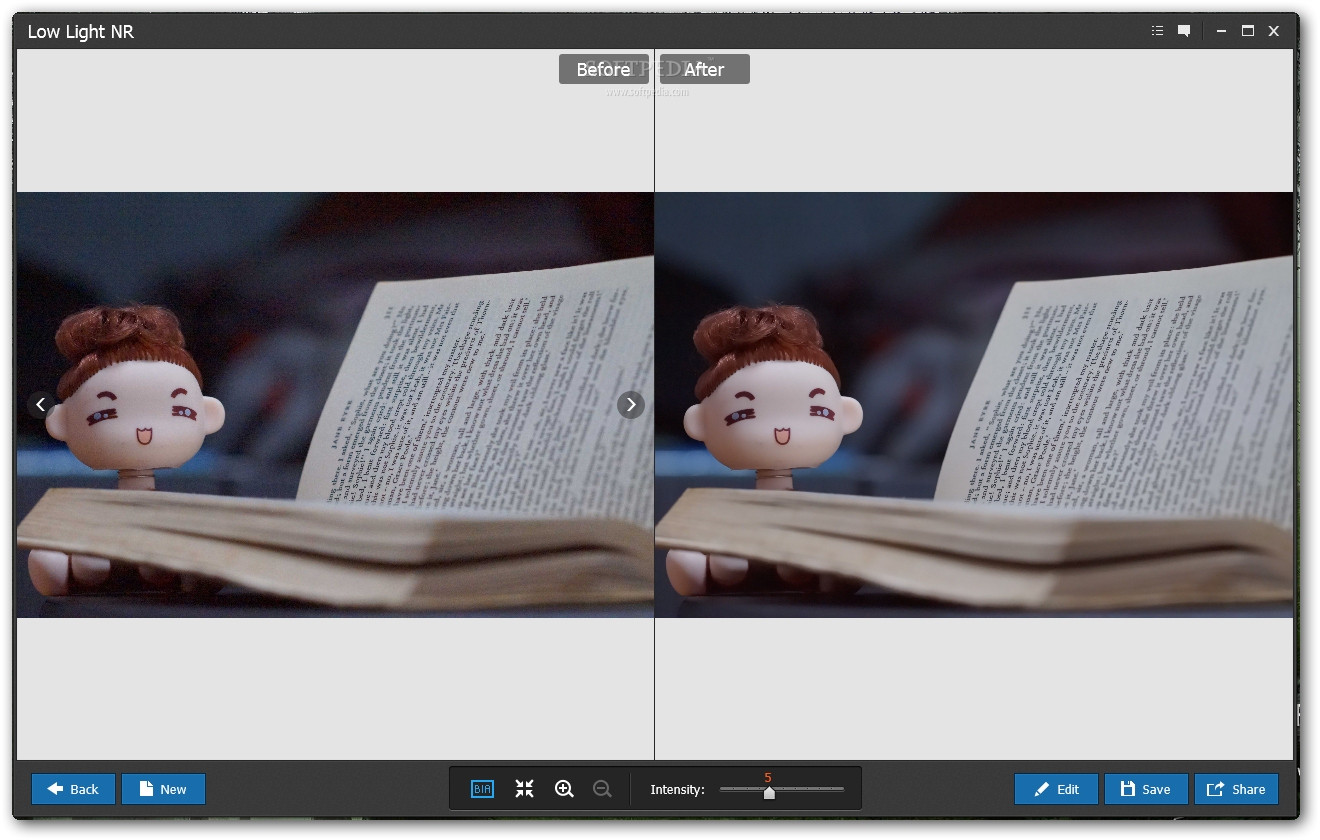Save the denoised image
The image size is (1320, 840).
[1146, 789]
